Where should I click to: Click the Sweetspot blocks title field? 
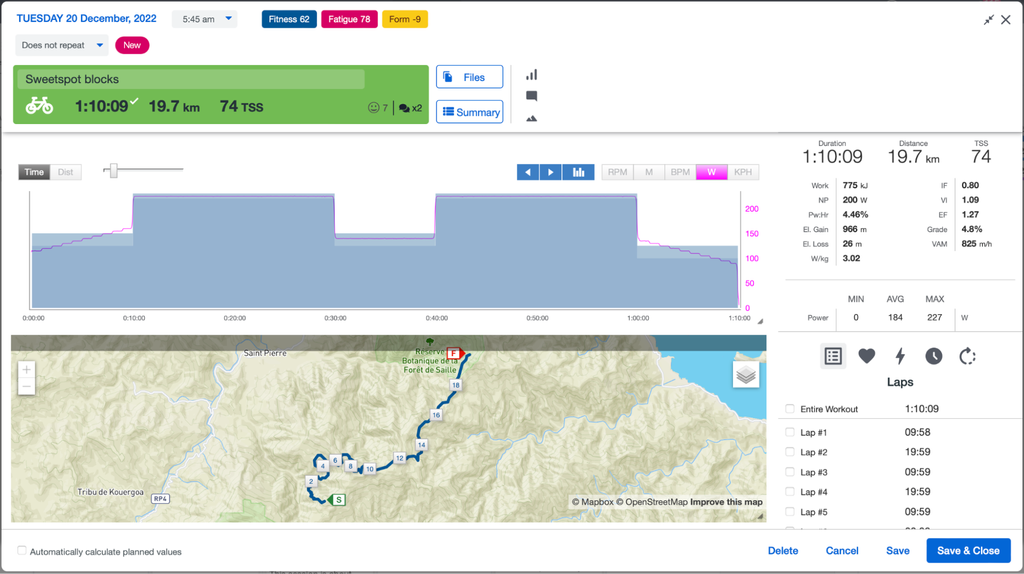pos(190,79)
